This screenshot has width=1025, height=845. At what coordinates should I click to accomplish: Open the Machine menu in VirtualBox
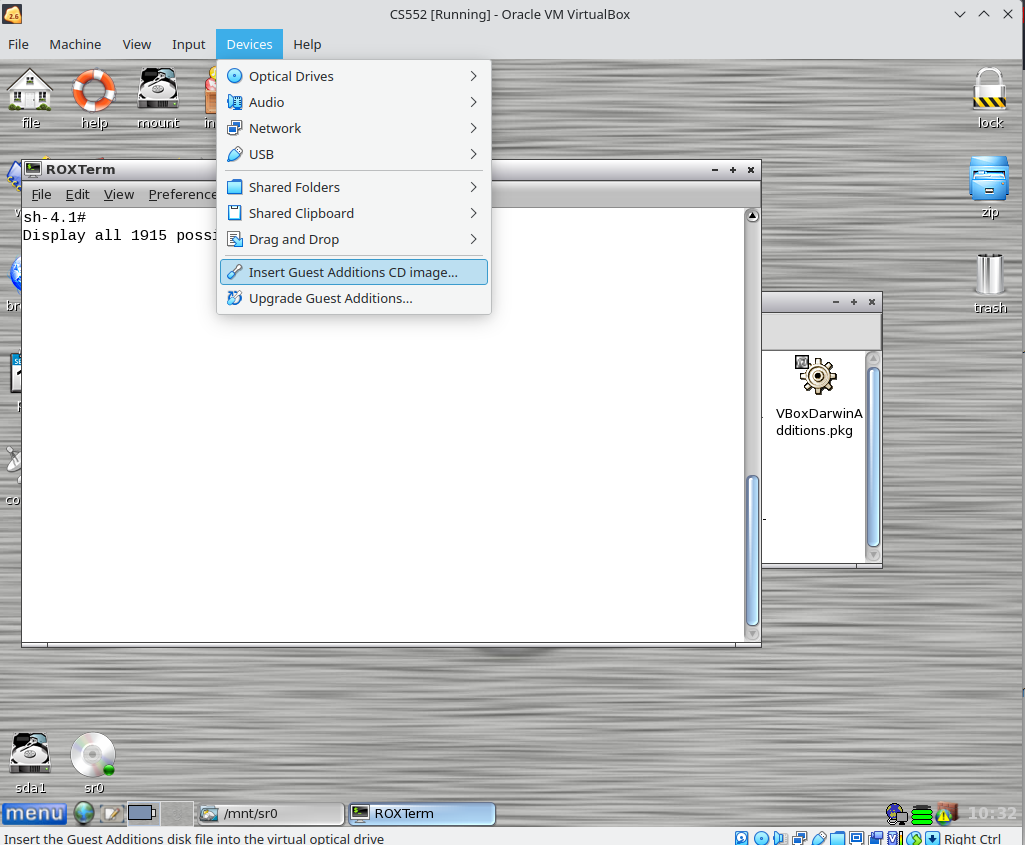(75, 44)
